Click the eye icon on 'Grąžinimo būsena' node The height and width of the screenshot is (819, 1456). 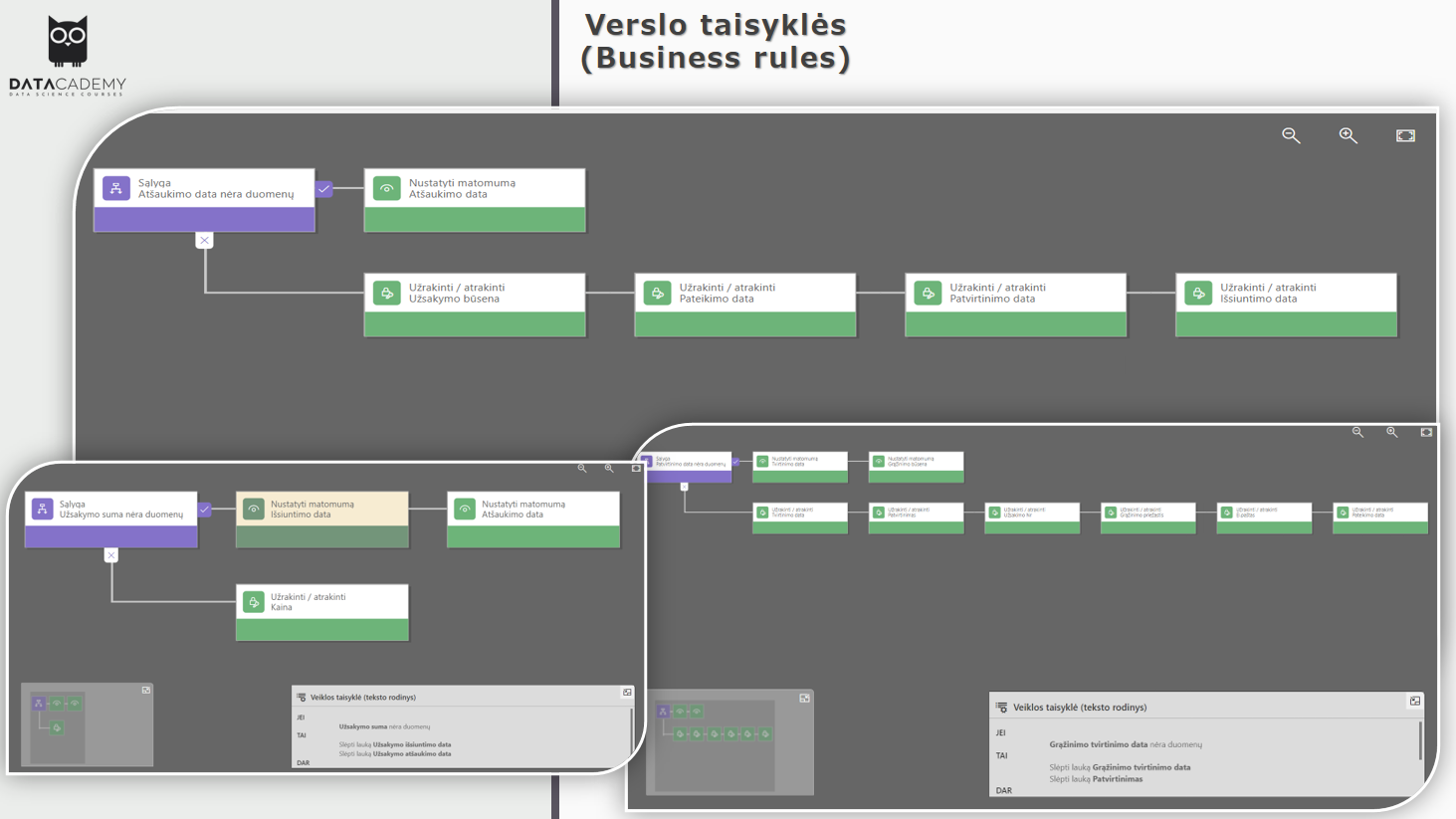click(879, 462)
